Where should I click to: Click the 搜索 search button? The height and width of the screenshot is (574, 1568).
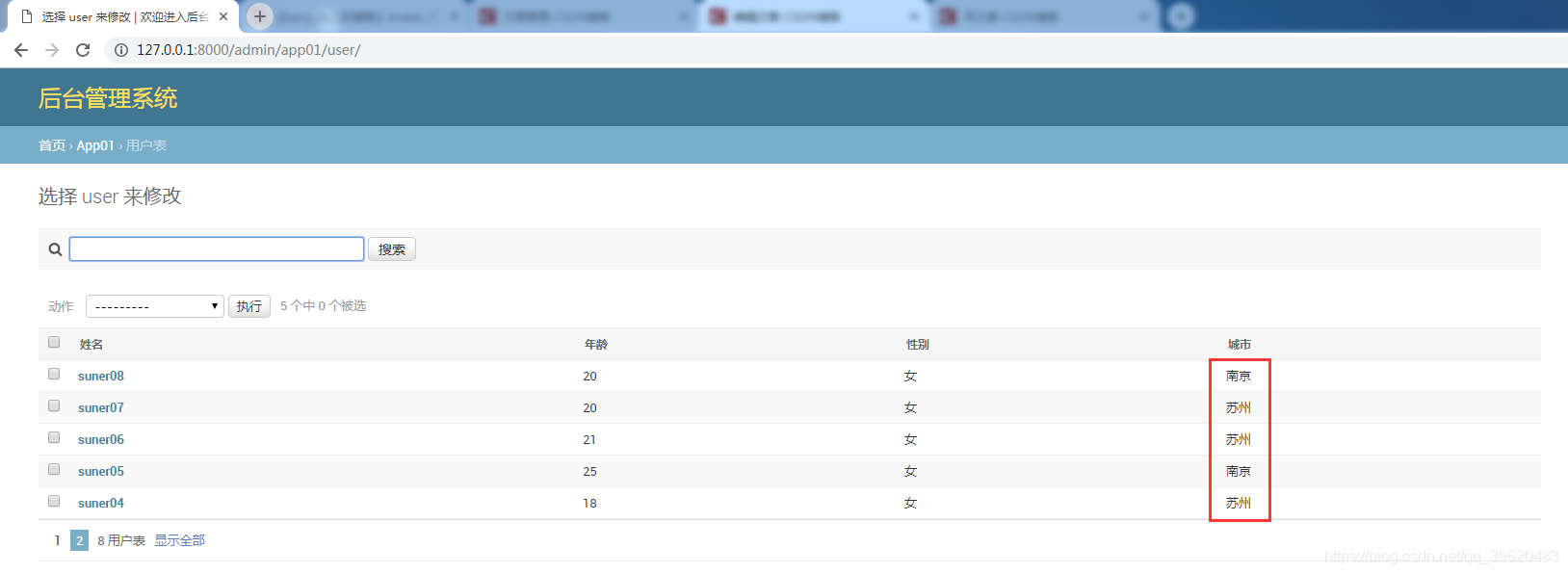(x=392, y=249)
